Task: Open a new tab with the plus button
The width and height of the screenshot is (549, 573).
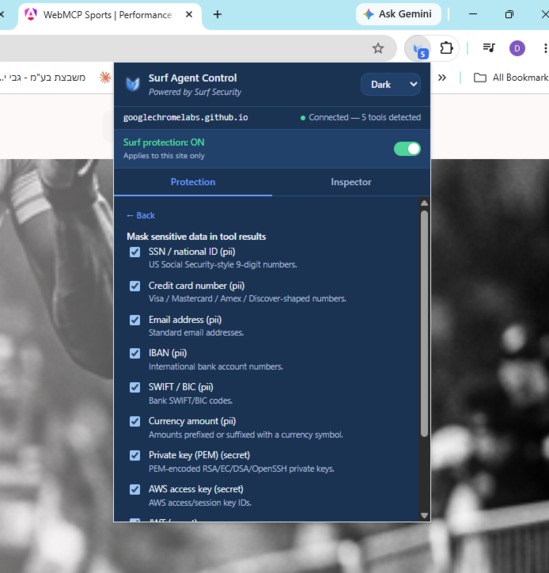Action: pos(217,14)
